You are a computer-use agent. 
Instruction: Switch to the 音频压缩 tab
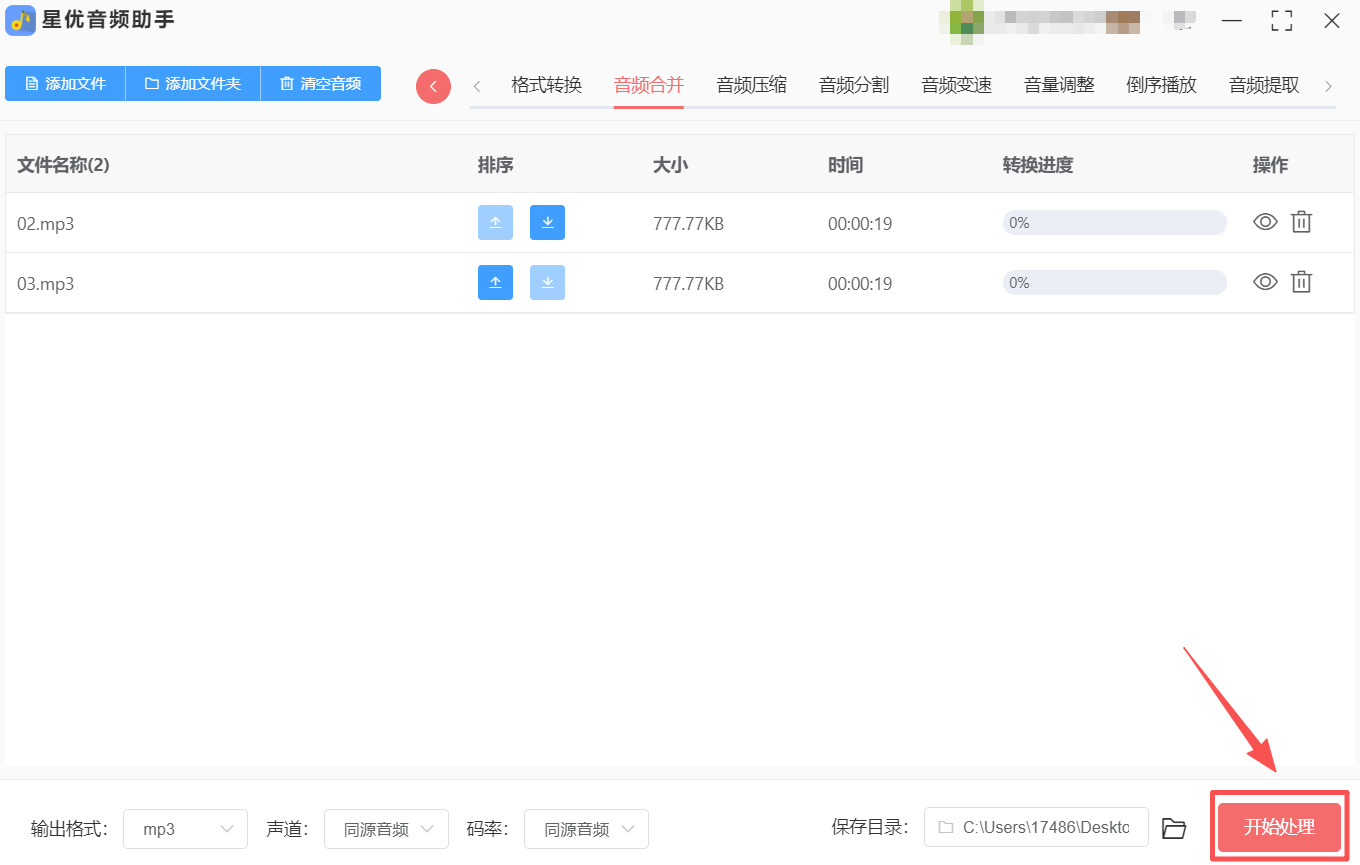[751, 85]
